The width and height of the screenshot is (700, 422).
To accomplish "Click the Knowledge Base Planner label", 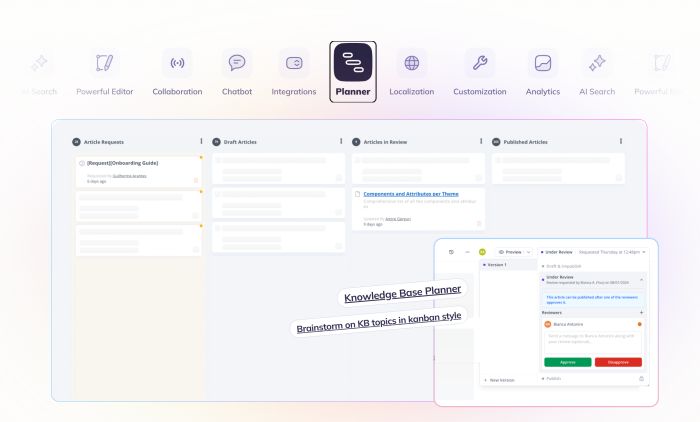I will click(x=403, y=293).
